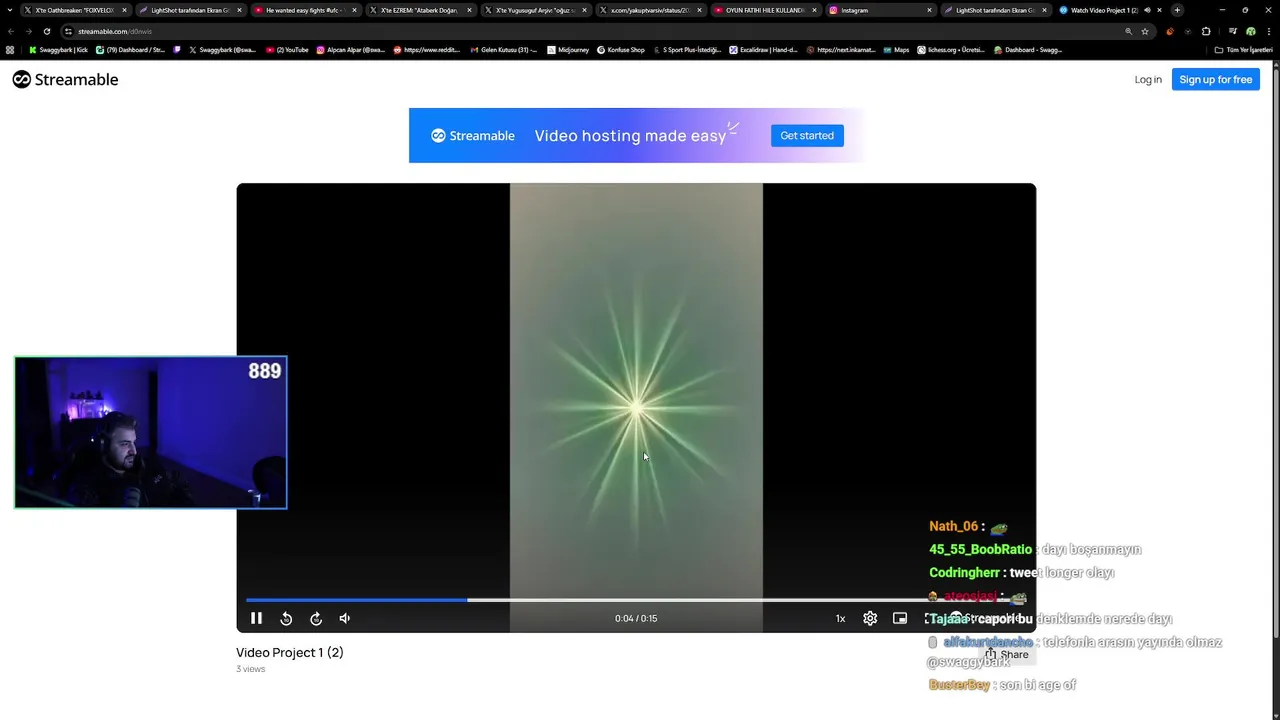Viewport: 1280px width, 720px height.
Task: Click the Video hosting made easy banner
Action: (x=636, y=135)
